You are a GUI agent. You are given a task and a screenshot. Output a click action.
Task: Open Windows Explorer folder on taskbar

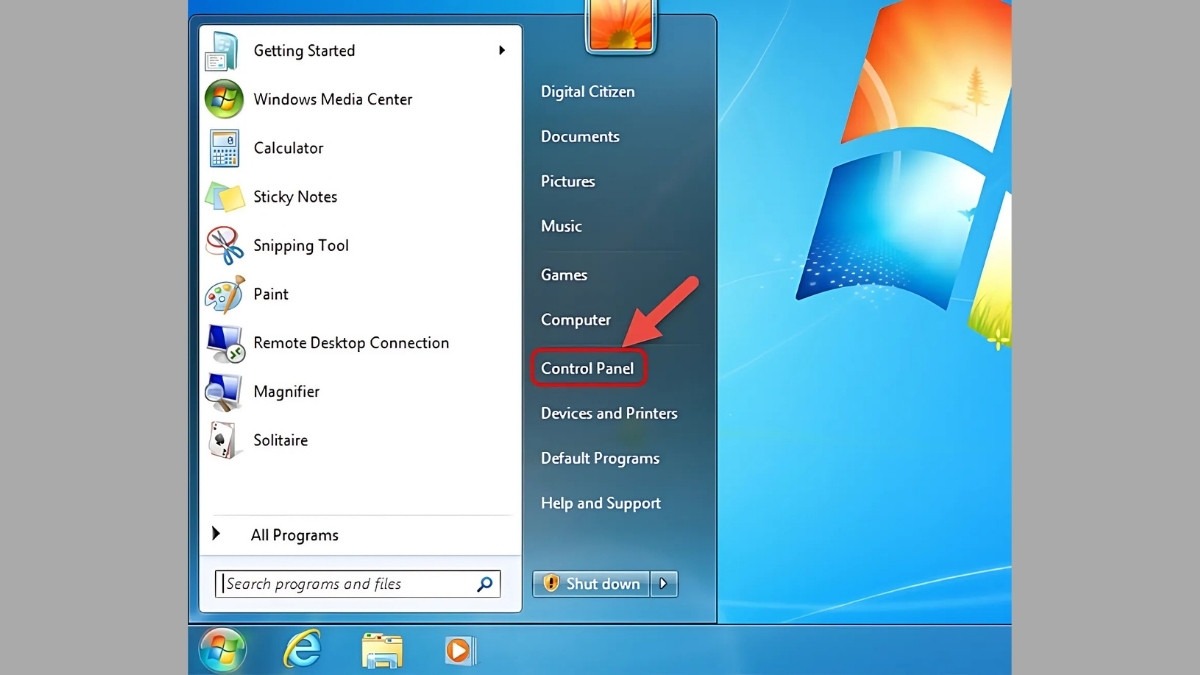point(381,651)
